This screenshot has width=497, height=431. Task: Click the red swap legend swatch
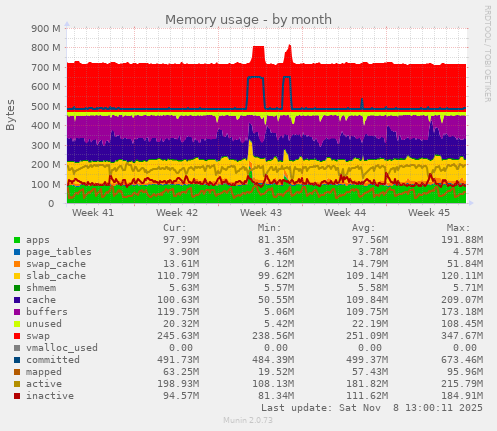click(x=17, y=336)
